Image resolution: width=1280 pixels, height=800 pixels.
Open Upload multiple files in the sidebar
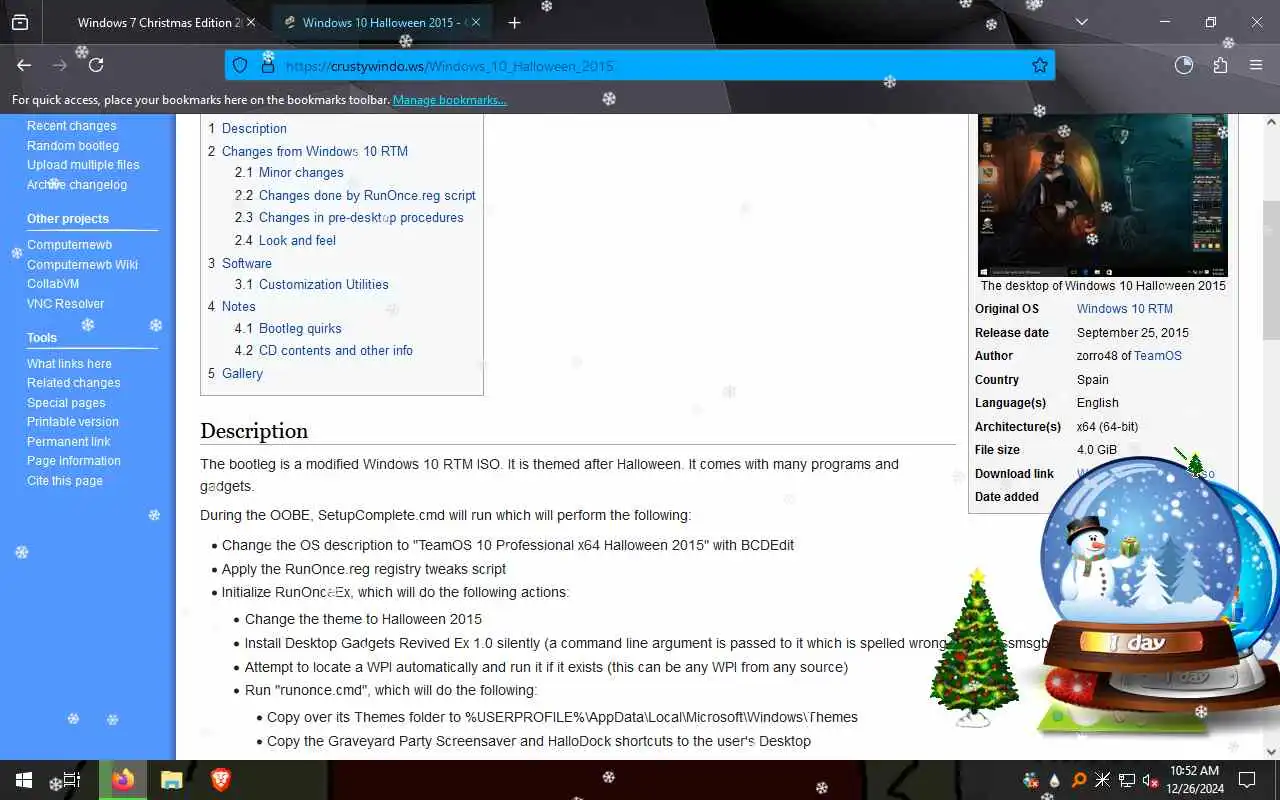pos(83,165)
